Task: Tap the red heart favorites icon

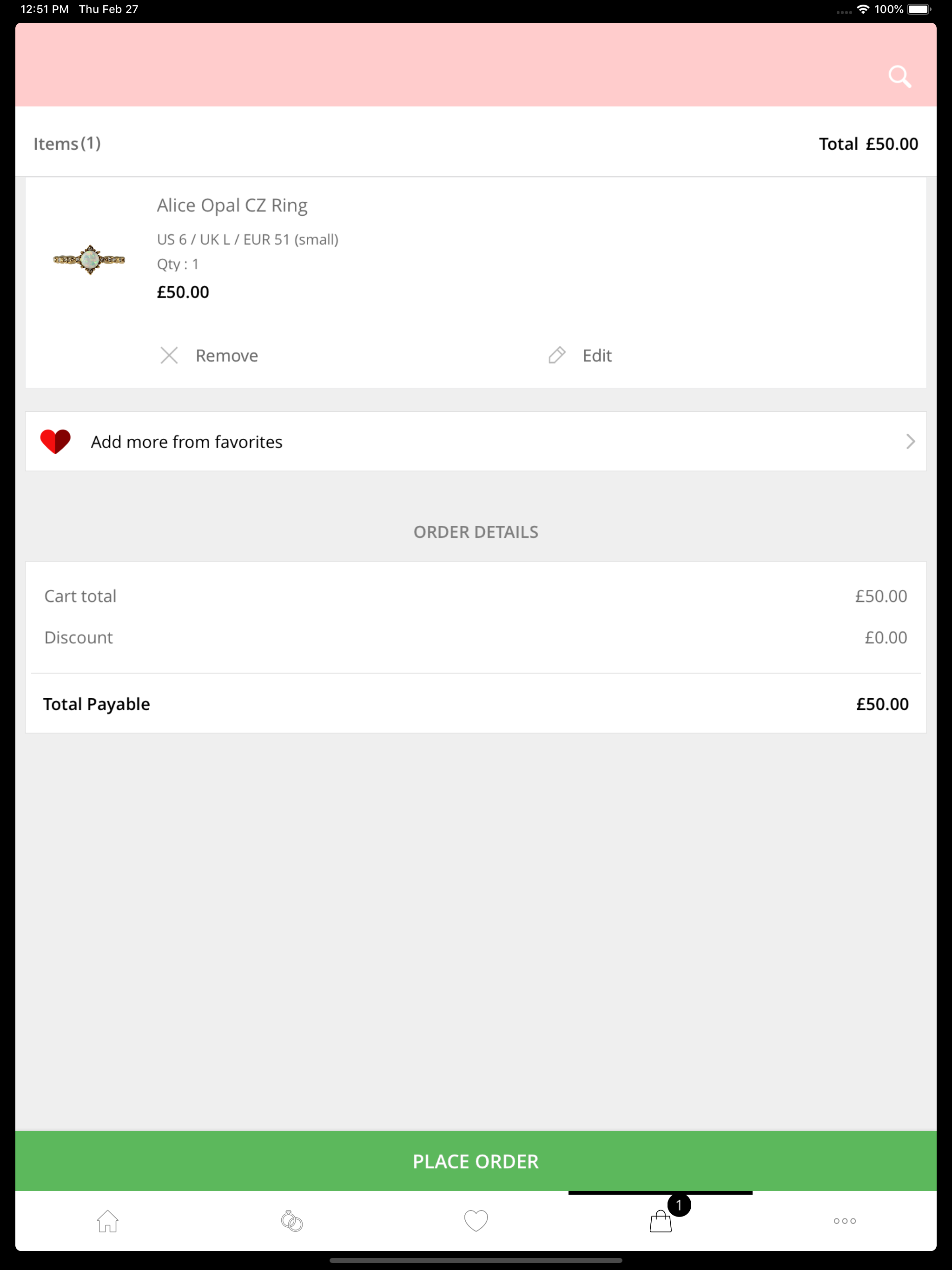Action: click(55, 442)
